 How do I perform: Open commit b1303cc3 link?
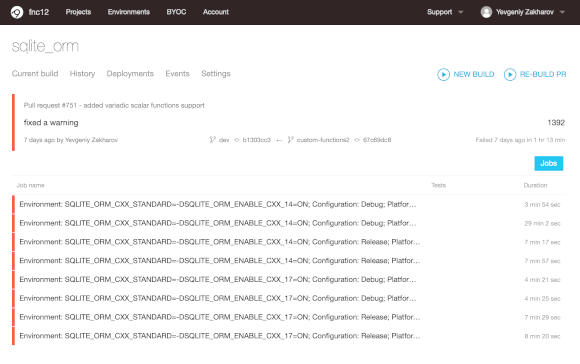(257, 140)
